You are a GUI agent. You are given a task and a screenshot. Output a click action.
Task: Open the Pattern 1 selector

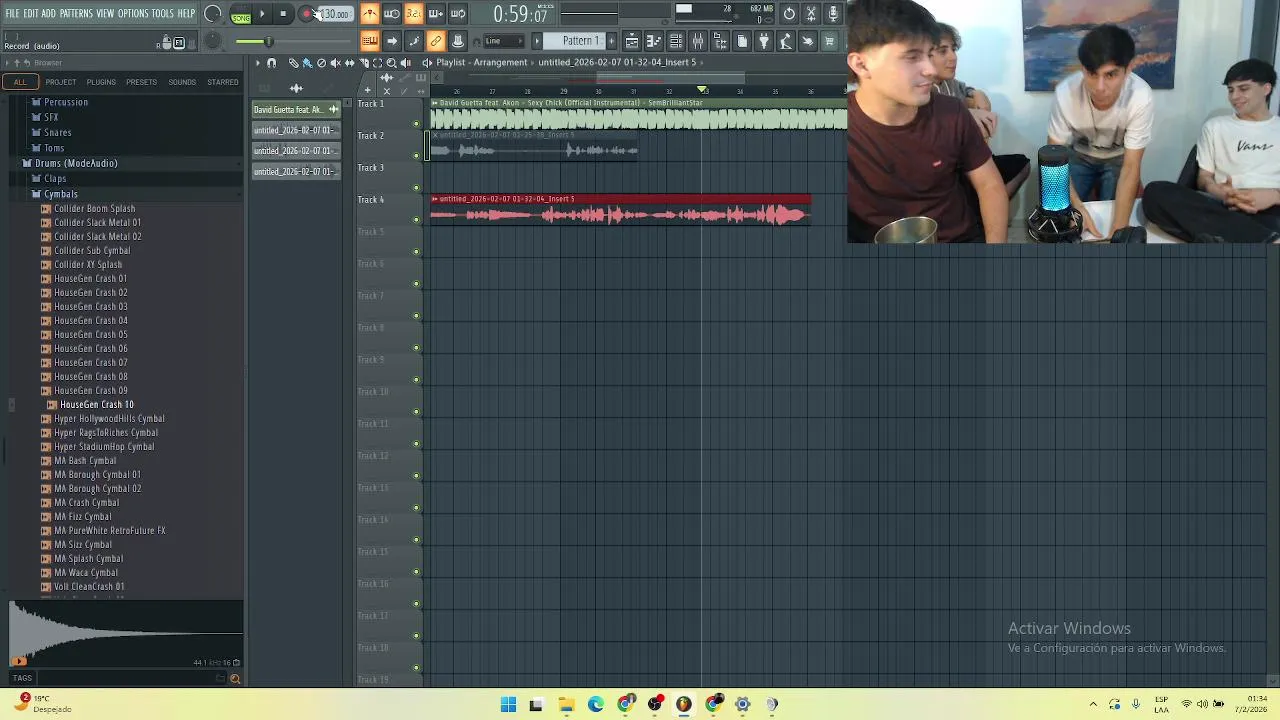[x=576, y=41]
